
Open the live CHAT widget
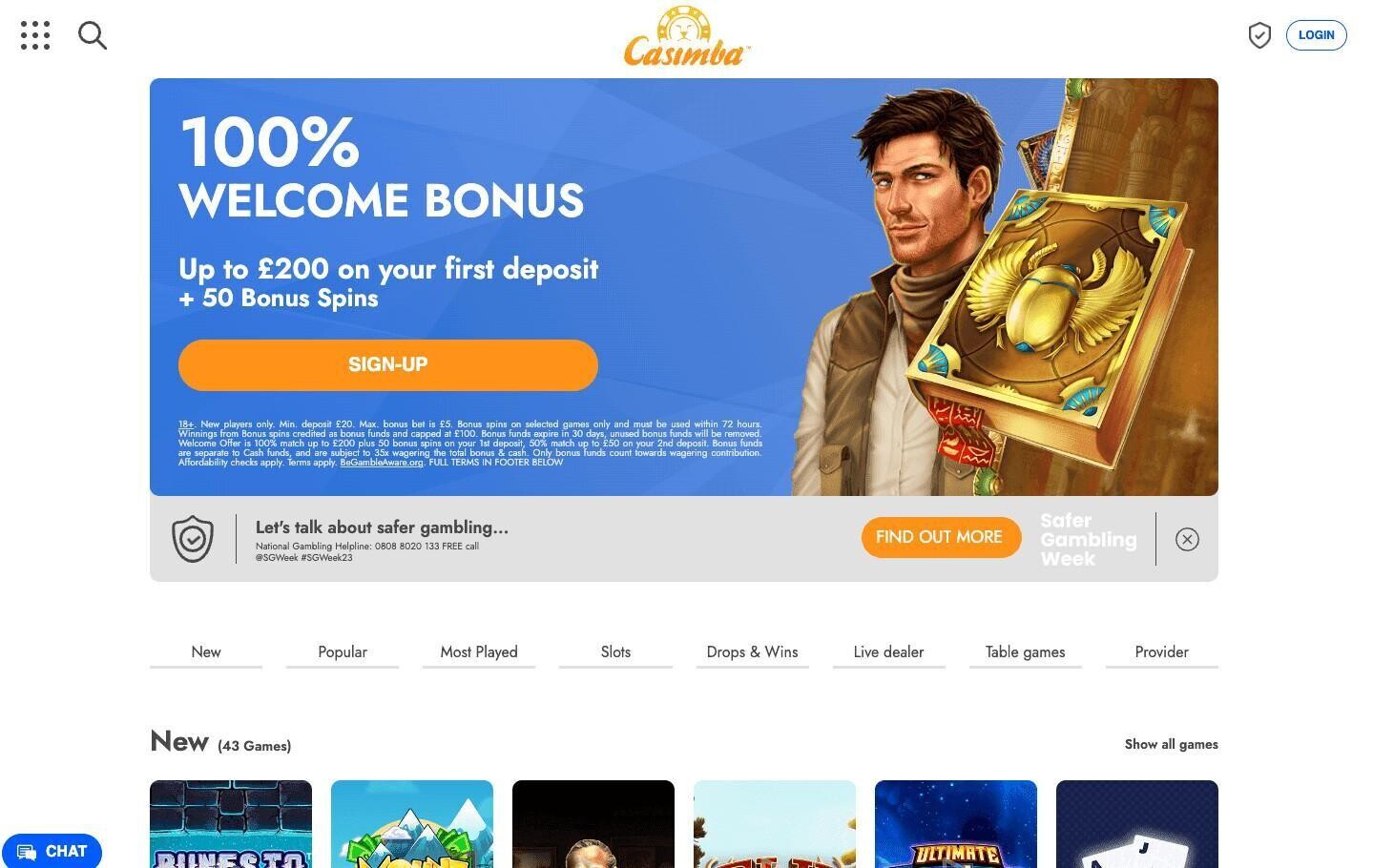pyautogui.click(x=52, y=851)
